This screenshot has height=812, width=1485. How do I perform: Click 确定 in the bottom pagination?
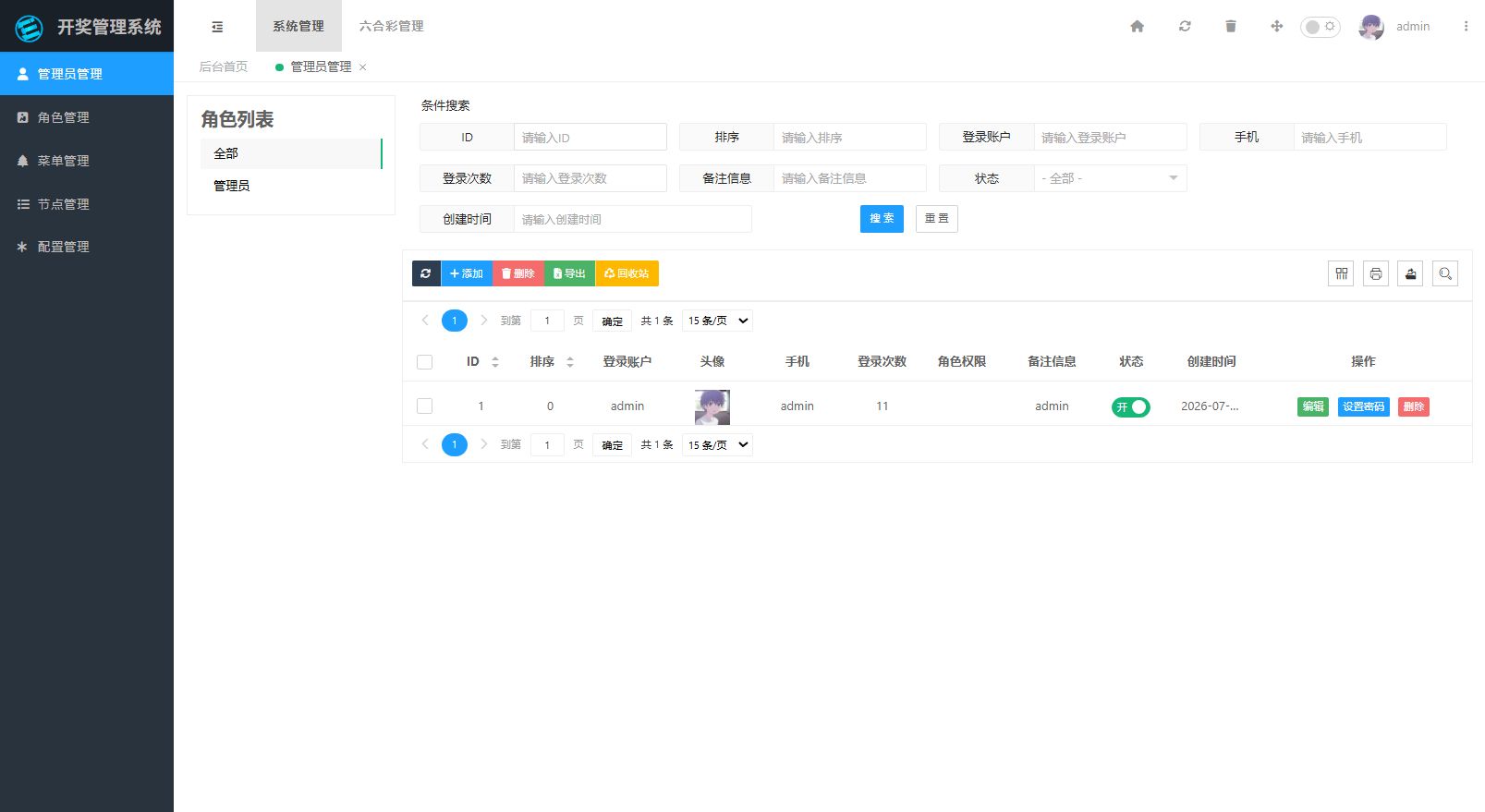(612, 444)
